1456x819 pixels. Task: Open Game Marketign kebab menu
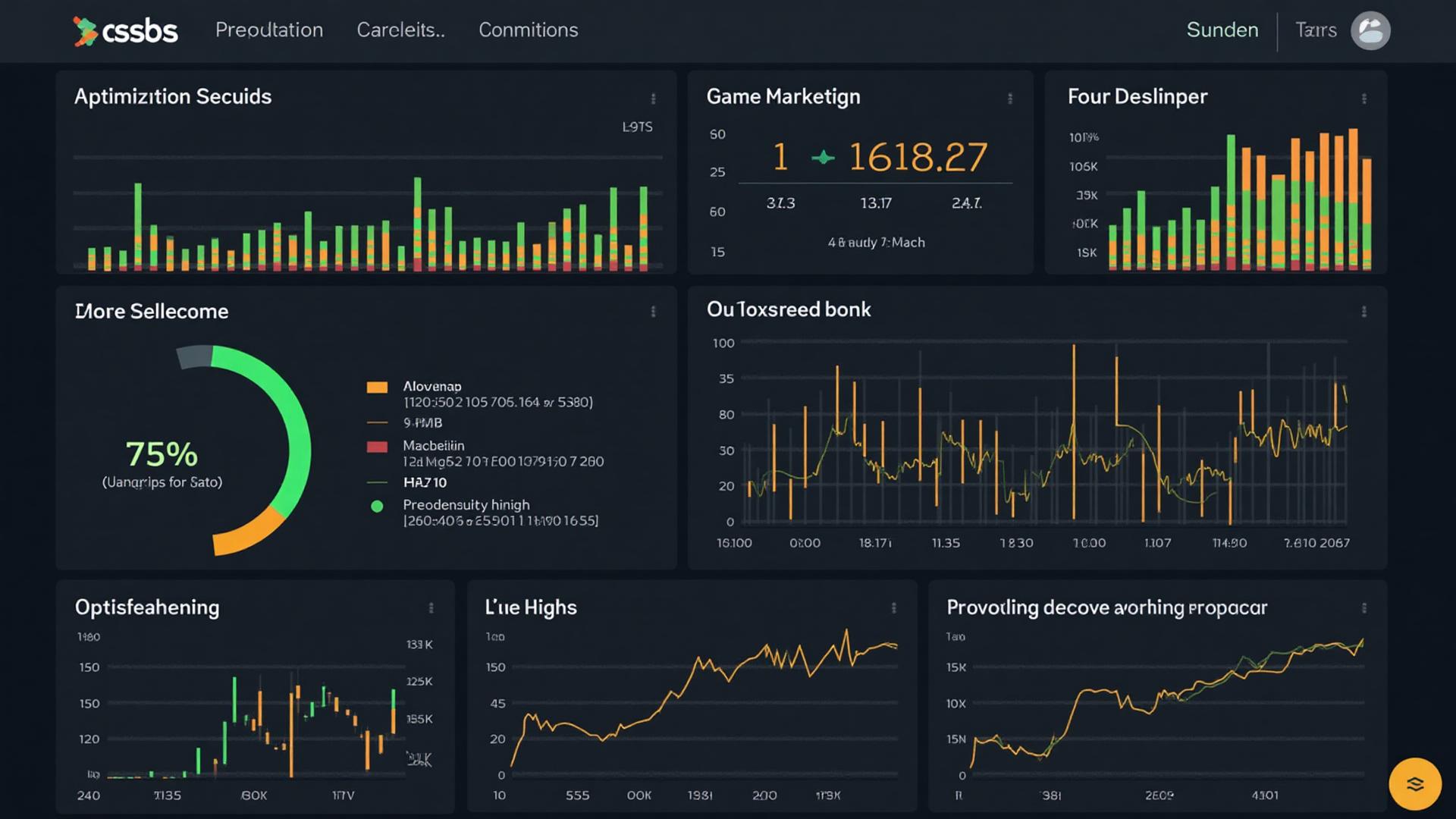(x=1009, y=99)
